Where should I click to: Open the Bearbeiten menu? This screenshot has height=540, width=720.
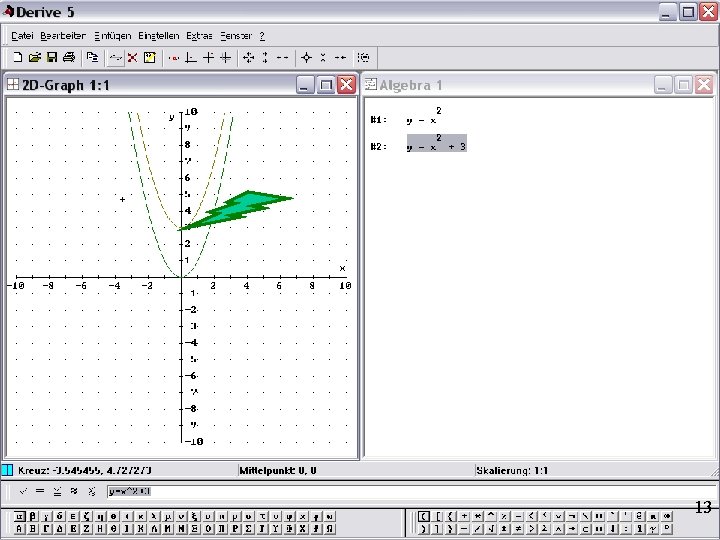point(63,35)
